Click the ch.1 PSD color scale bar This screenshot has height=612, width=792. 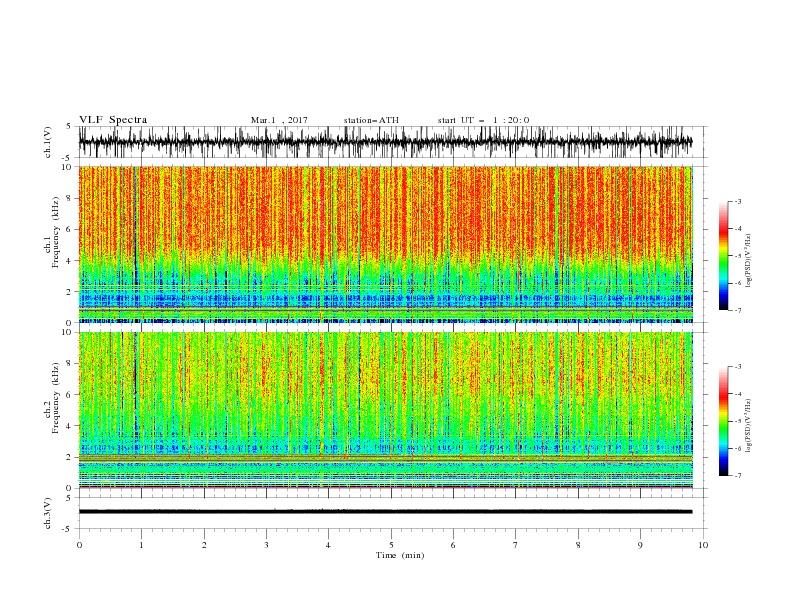[x=723, y=256]
